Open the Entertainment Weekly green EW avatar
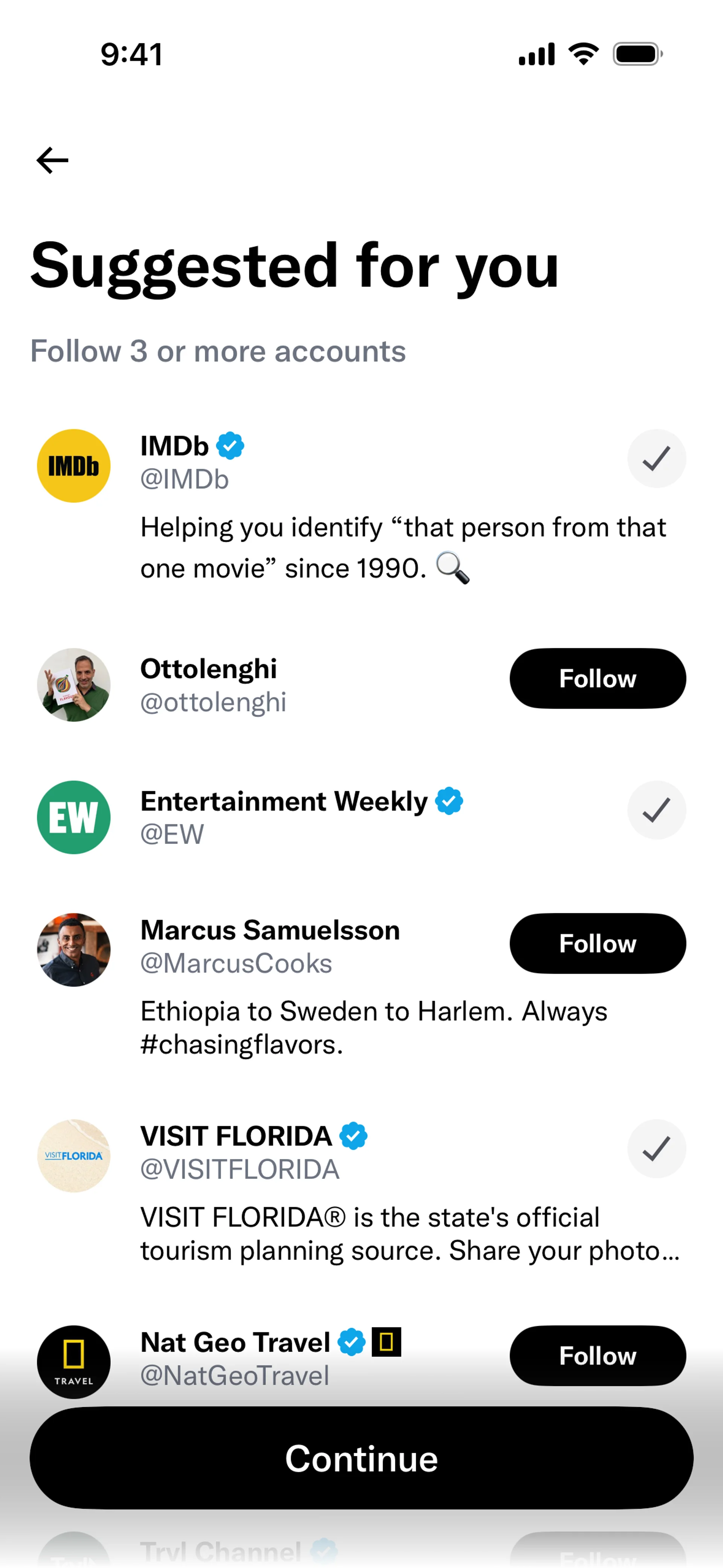Viewport: 723px width, 1568px height. point(74,818)
